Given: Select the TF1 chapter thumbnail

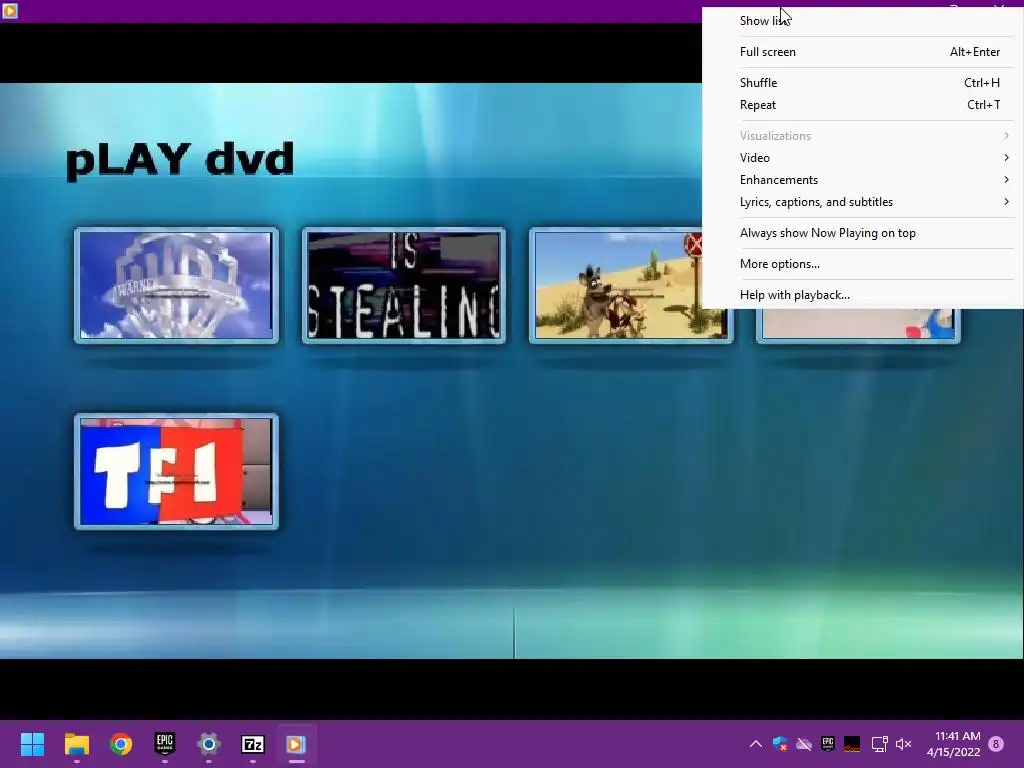Looking at the screenshot, I should pyautogui.click(x=176, y=471).
